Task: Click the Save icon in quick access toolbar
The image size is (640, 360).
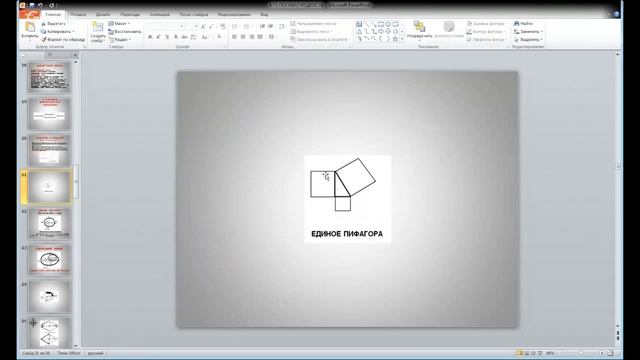Action: click(32, 5)
